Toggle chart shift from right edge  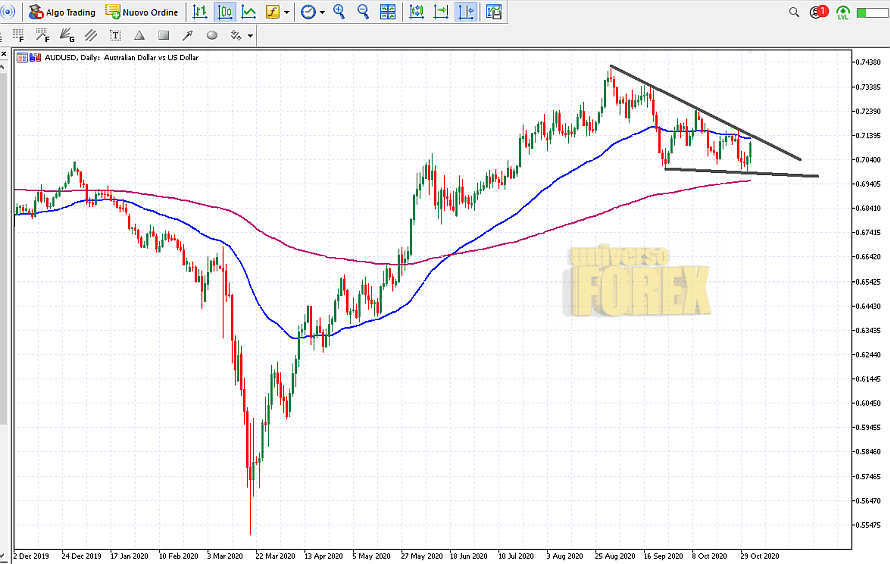(466, 12)
